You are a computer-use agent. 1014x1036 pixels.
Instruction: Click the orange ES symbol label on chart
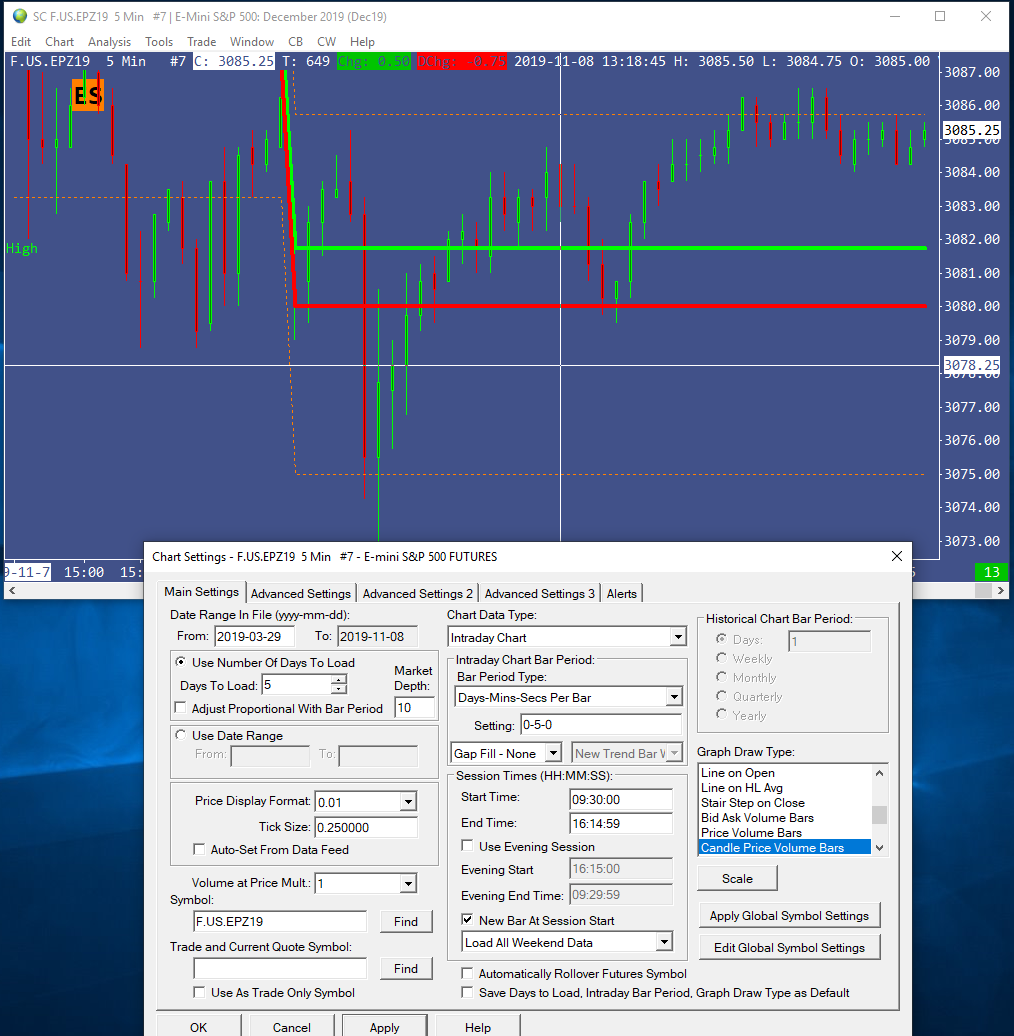click(87, 96)
